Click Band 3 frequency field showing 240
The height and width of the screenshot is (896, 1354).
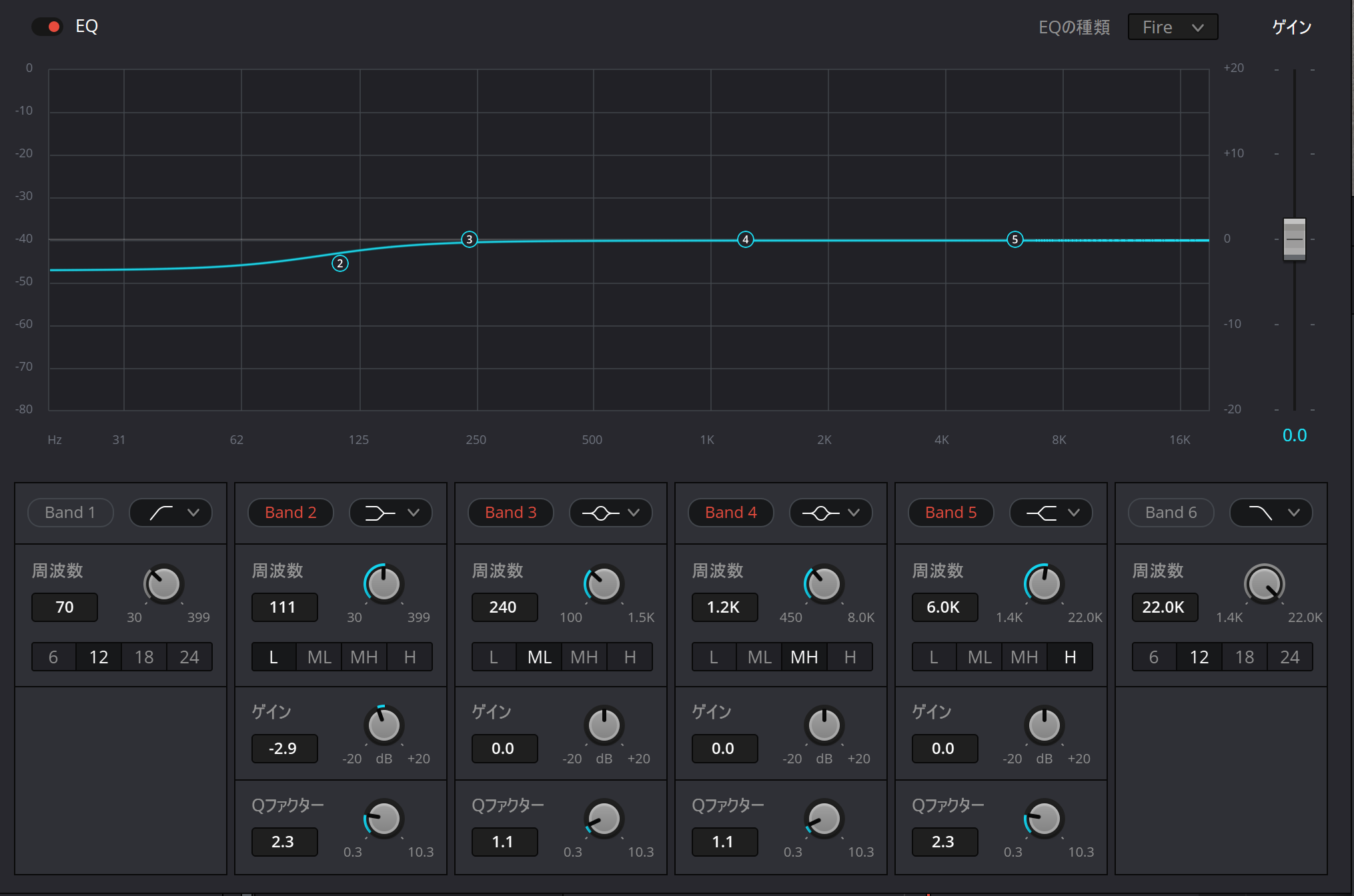point(505,607)
